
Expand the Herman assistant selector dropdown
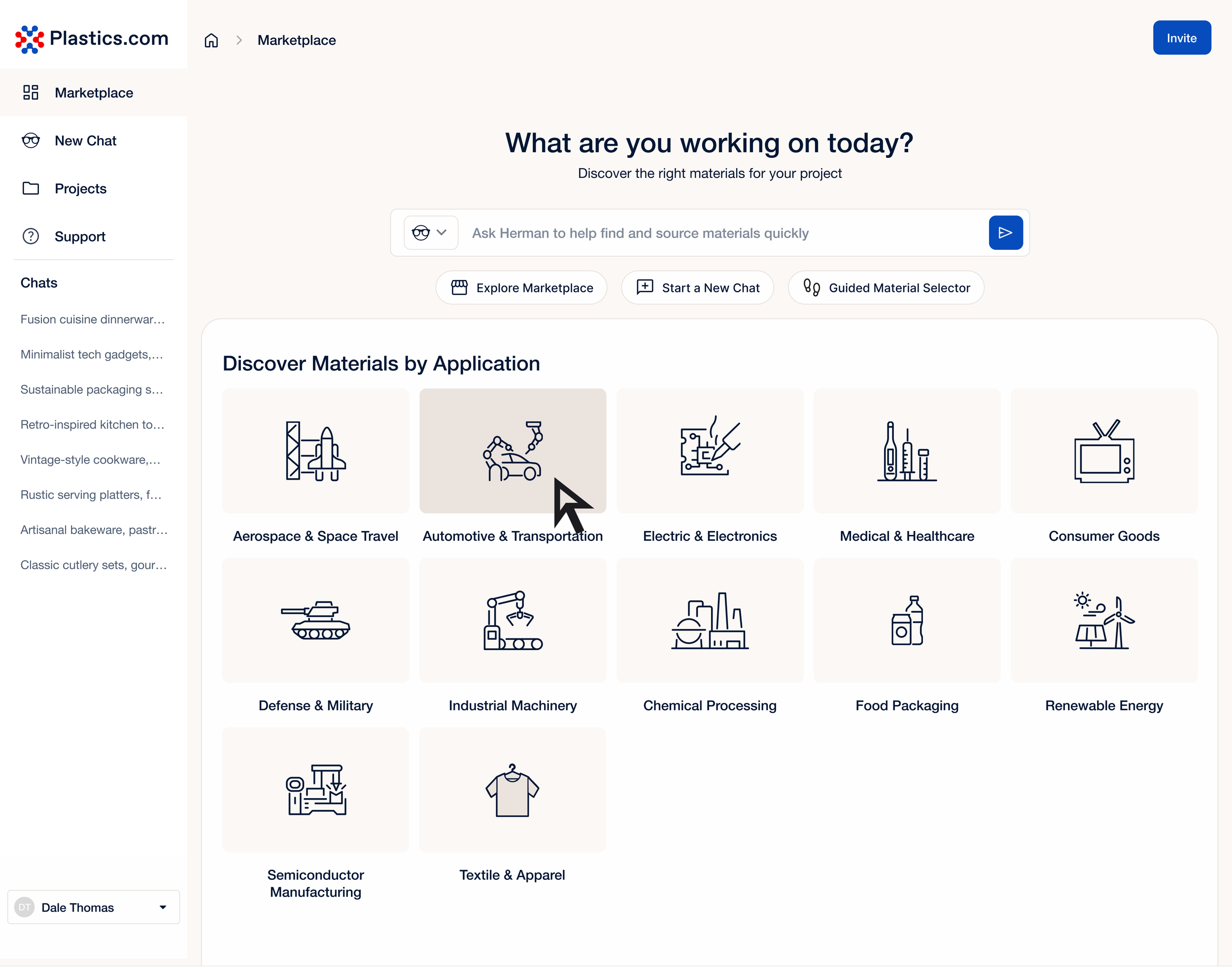click(430, 233)
